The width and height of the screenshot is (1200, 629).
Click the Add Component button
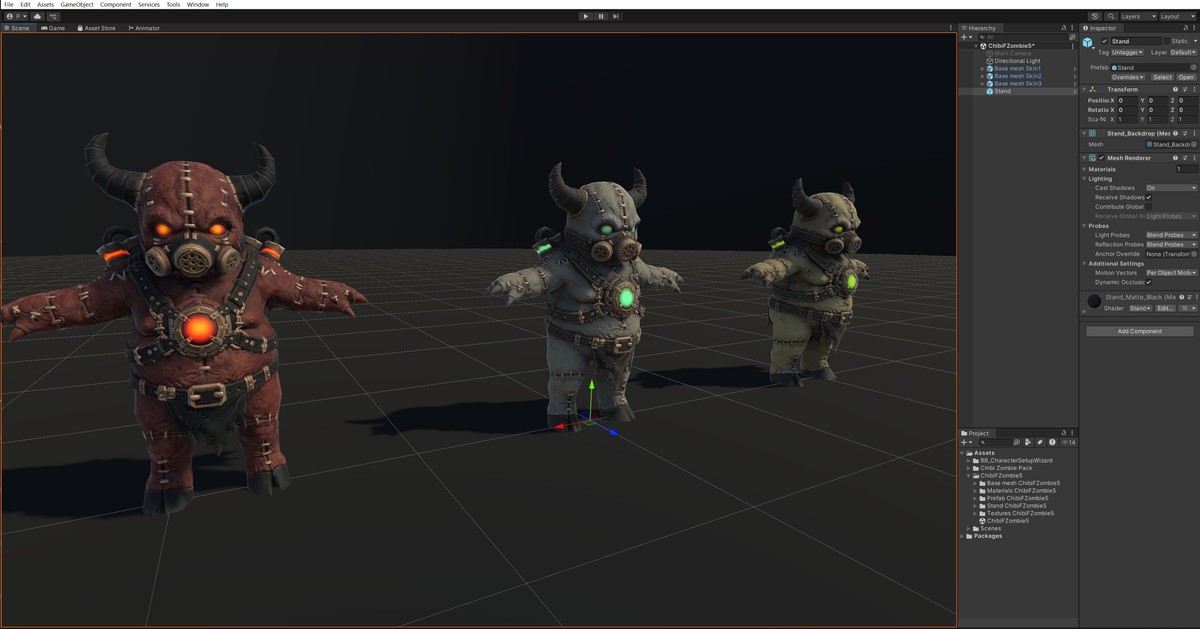tap(1139, 331)
